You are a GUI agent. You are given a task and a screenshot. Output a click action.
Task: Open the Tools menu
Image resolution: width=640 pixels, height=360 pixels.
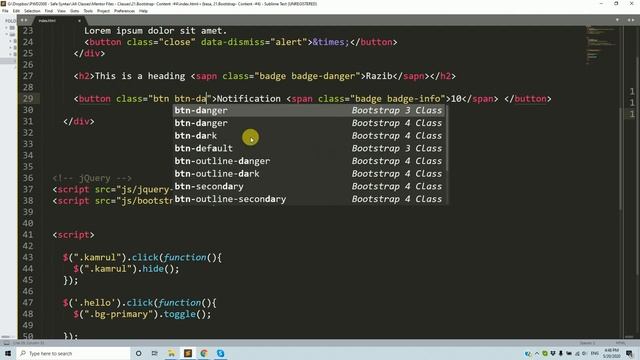tap(88, 11)
